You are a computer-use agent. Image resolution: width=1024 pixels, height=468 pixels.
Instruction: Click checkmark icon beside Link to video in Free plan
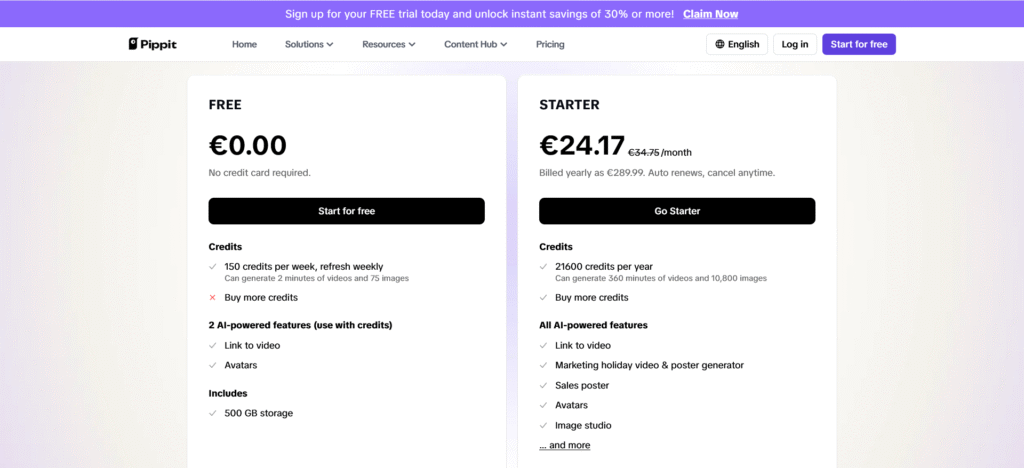coord(212,345)
